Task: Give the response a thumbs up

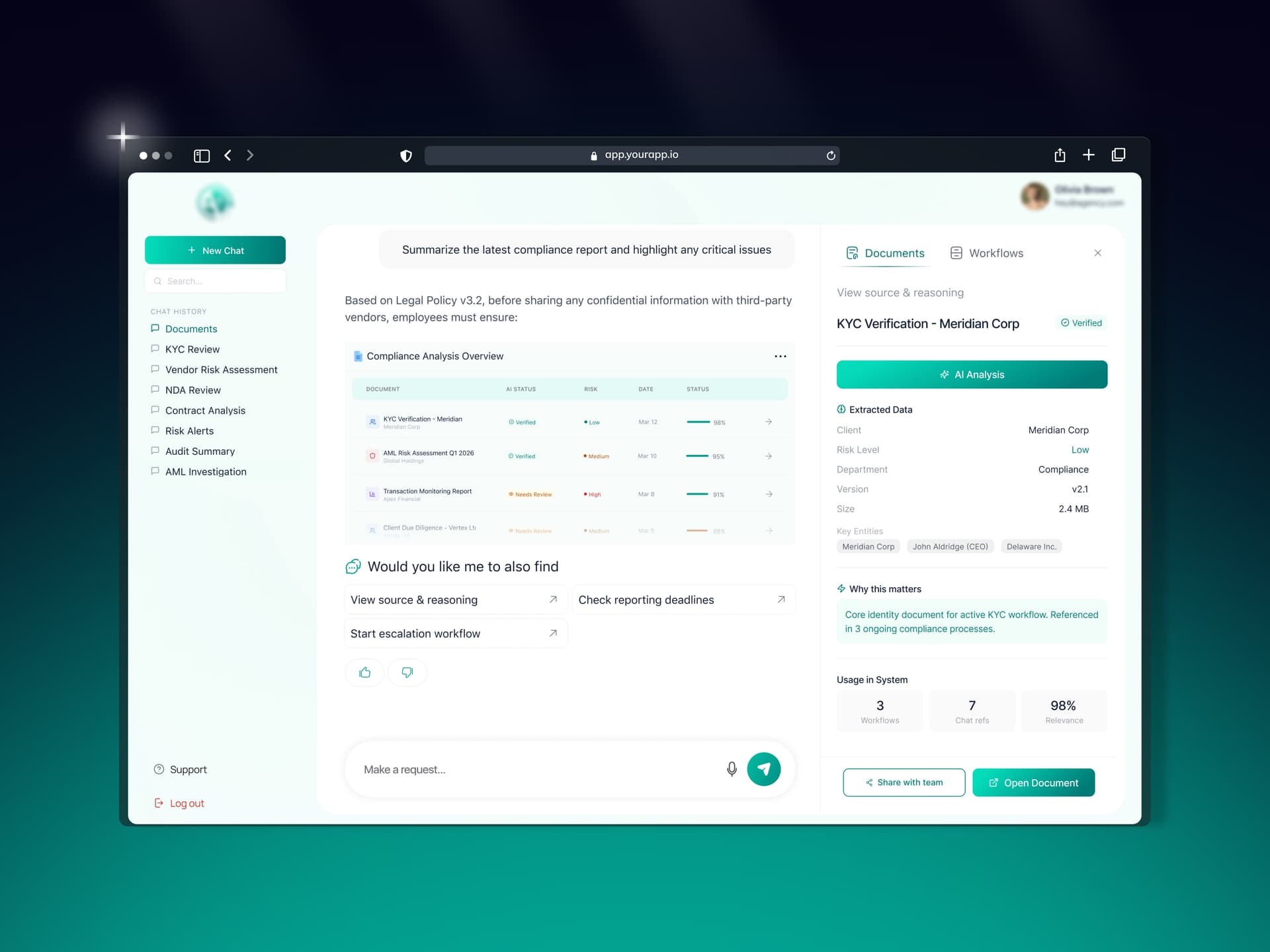Action: click(x=364, y=672)
